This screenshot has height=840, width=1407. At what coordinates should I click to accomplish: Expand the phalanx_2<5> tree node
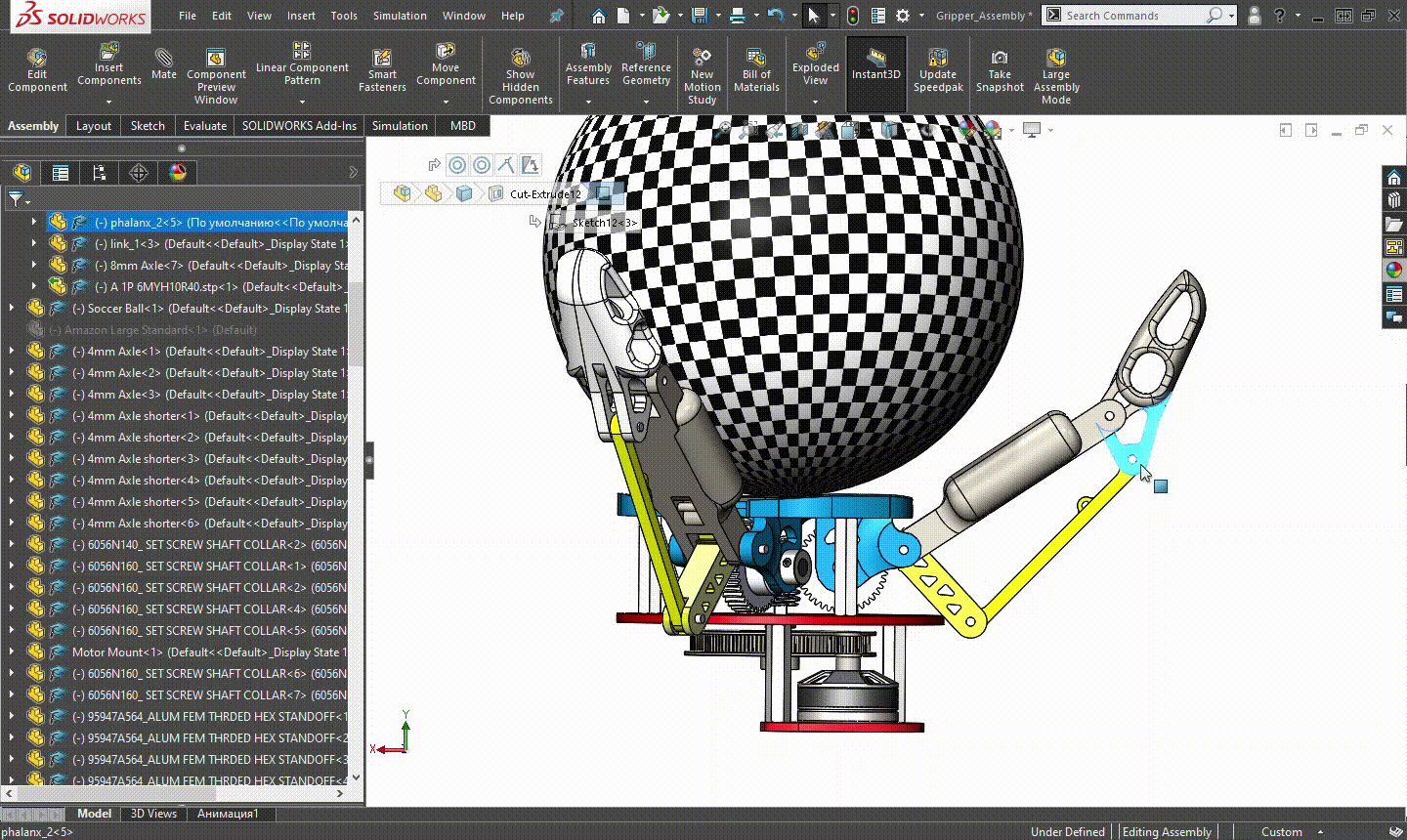pos(34,222)
